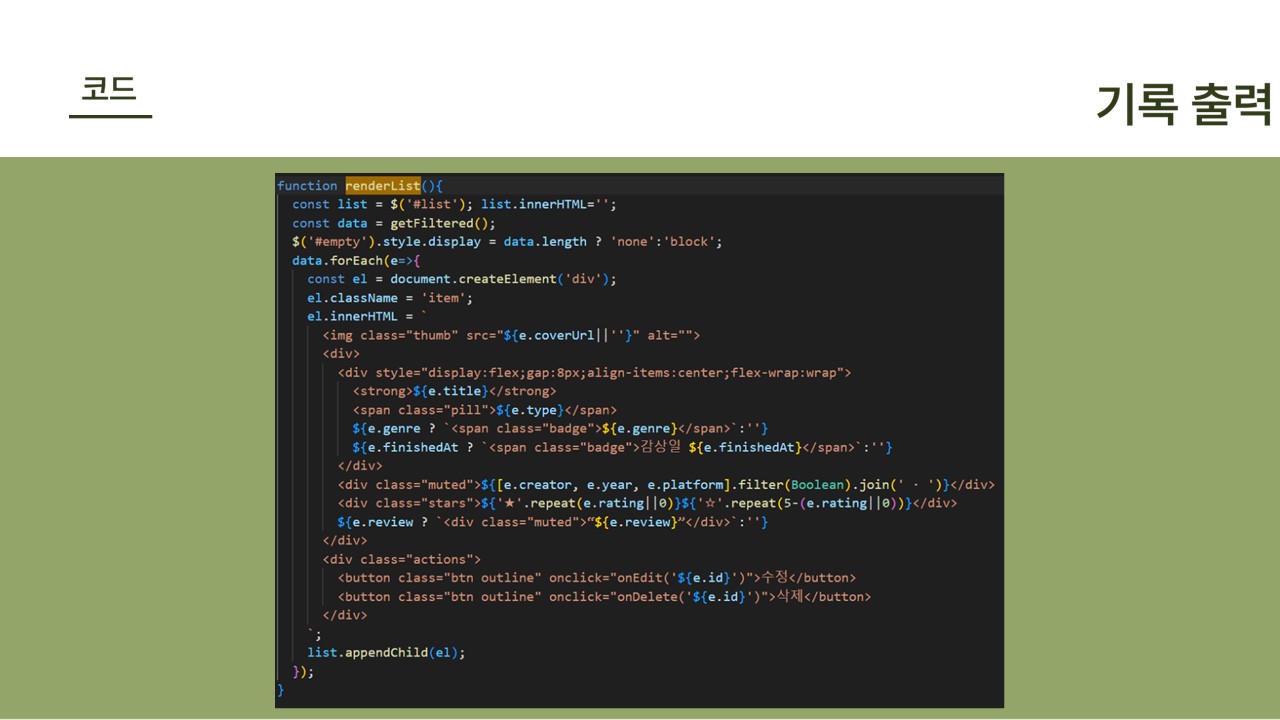Image resolution: width=1280 pixels, height=720 pixels.
Task: Click the el.className = 'item' line
Action: point(390,298)
